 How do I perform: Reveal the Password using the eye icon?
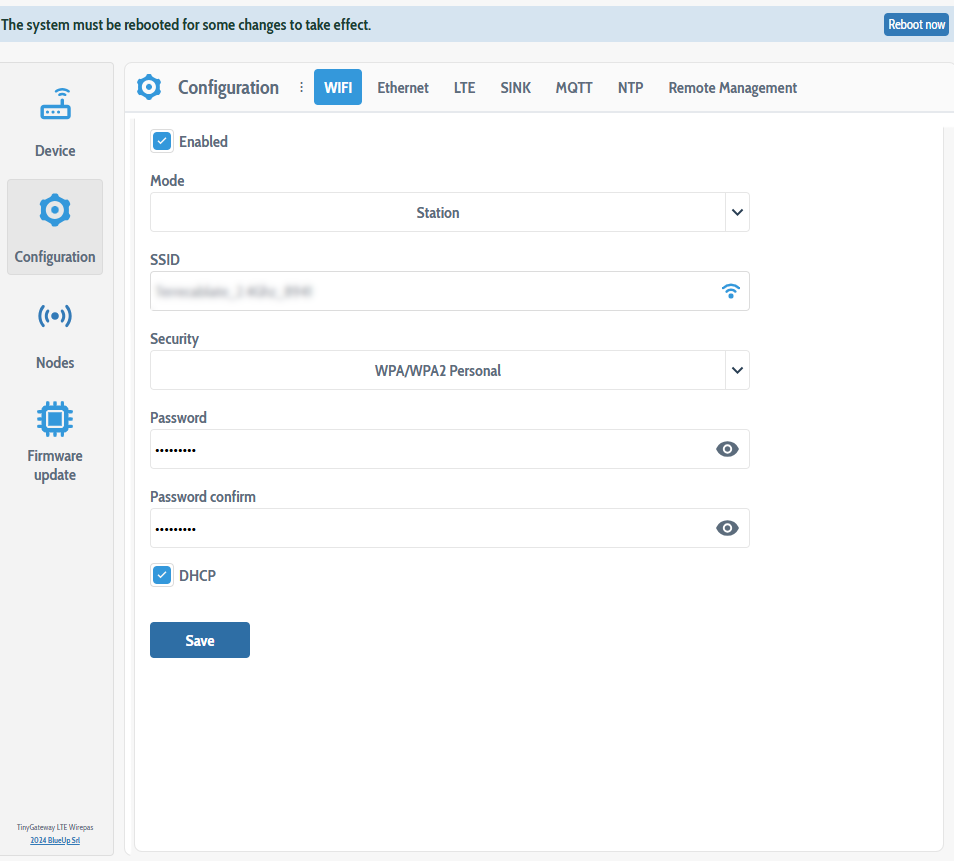tap(727, 448)
